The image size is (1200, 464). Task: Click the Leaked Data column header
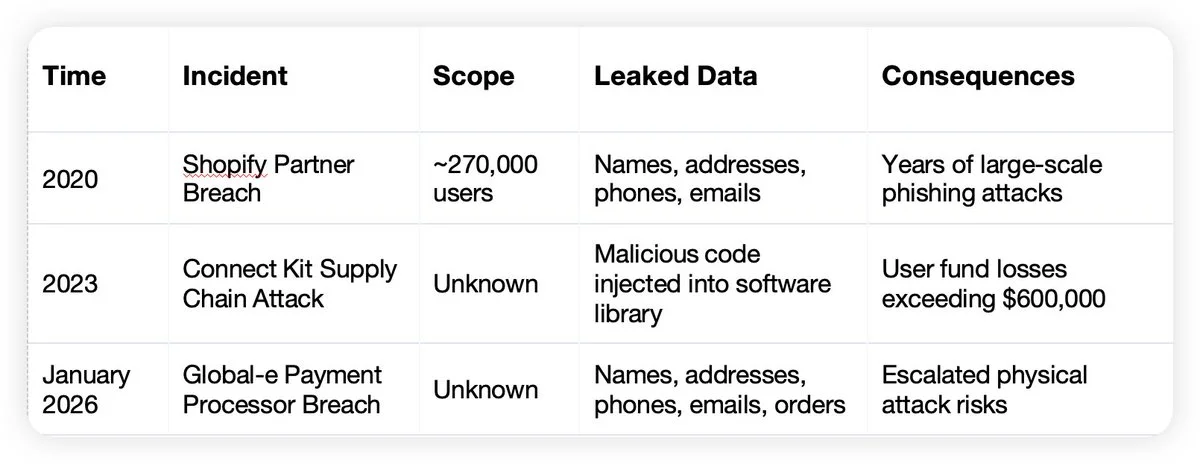click(675, 77)
